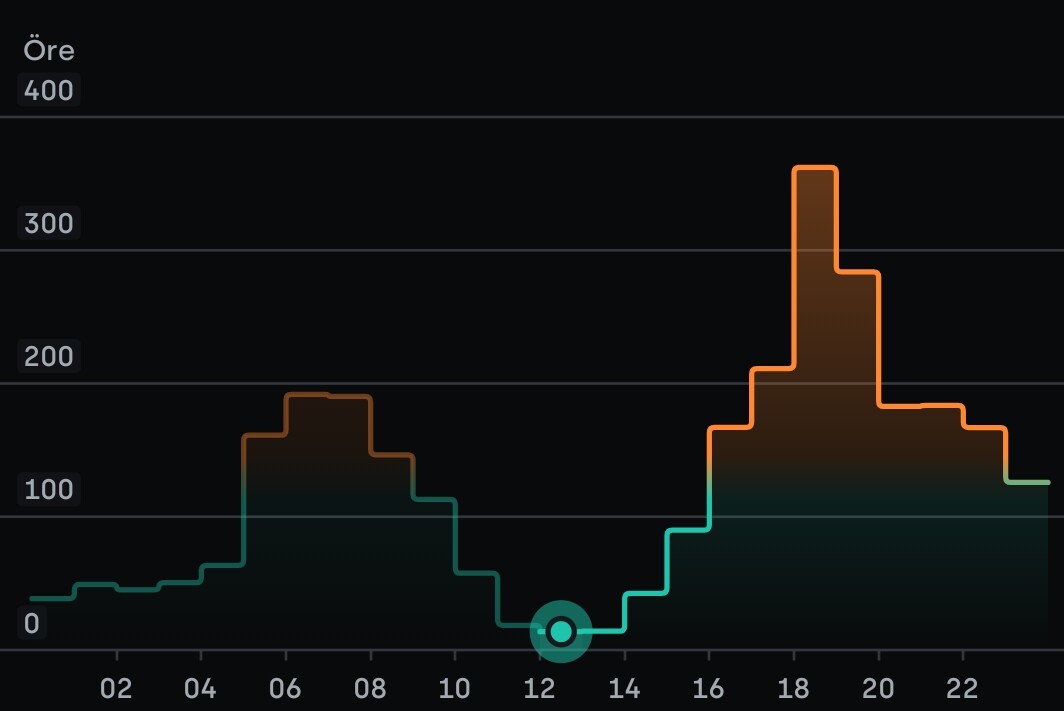Click the 14 hour label
1064x711 pixels.
tap(624, 689)
